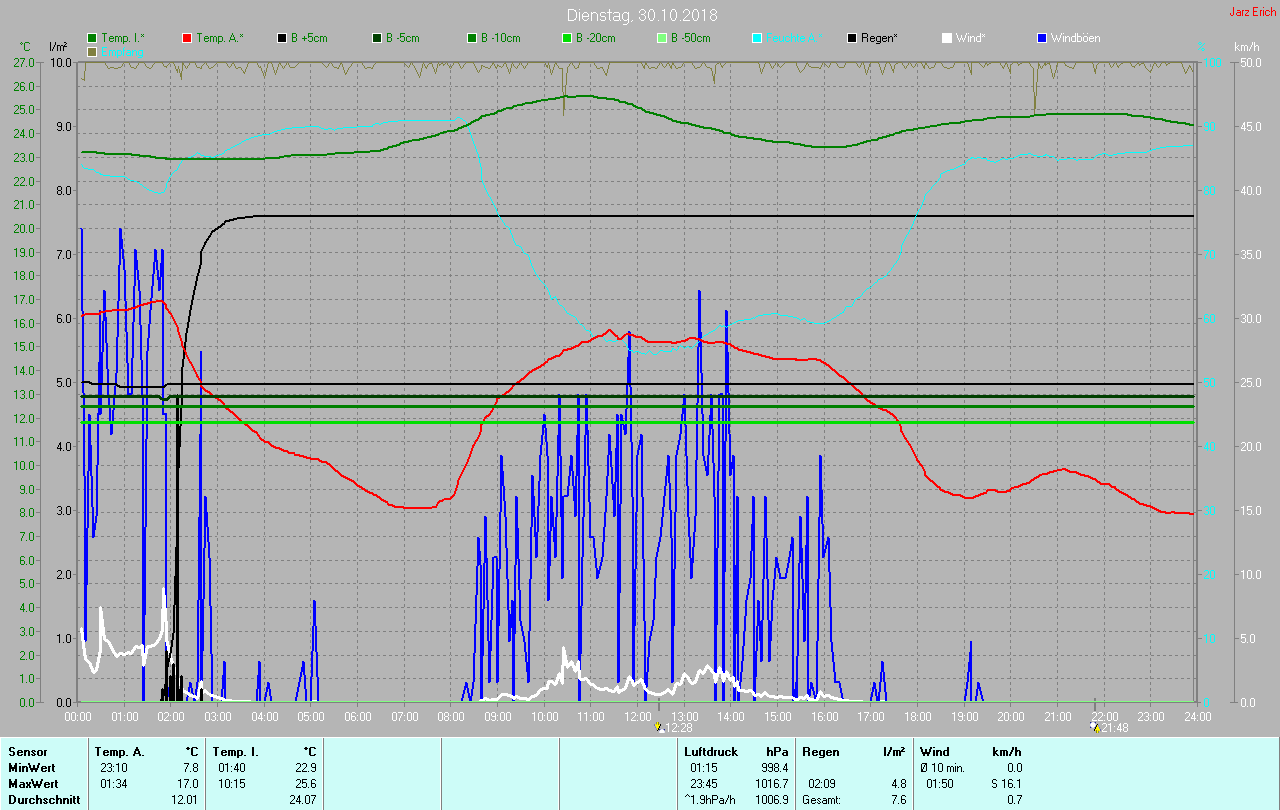The image size is (1280, 810).
Task: Select the white Wind legend square
Action: coord(947,38)
